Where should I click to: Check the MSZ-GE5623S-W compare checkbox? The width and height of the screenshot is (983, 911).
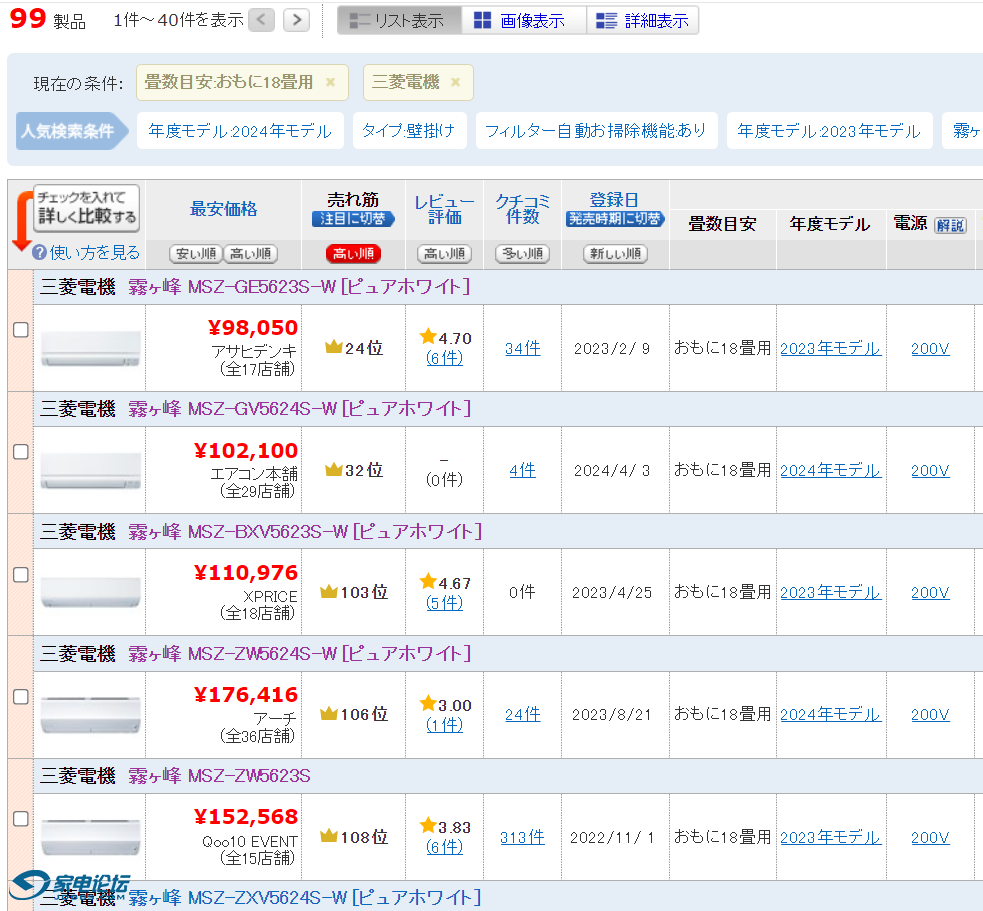20,330
